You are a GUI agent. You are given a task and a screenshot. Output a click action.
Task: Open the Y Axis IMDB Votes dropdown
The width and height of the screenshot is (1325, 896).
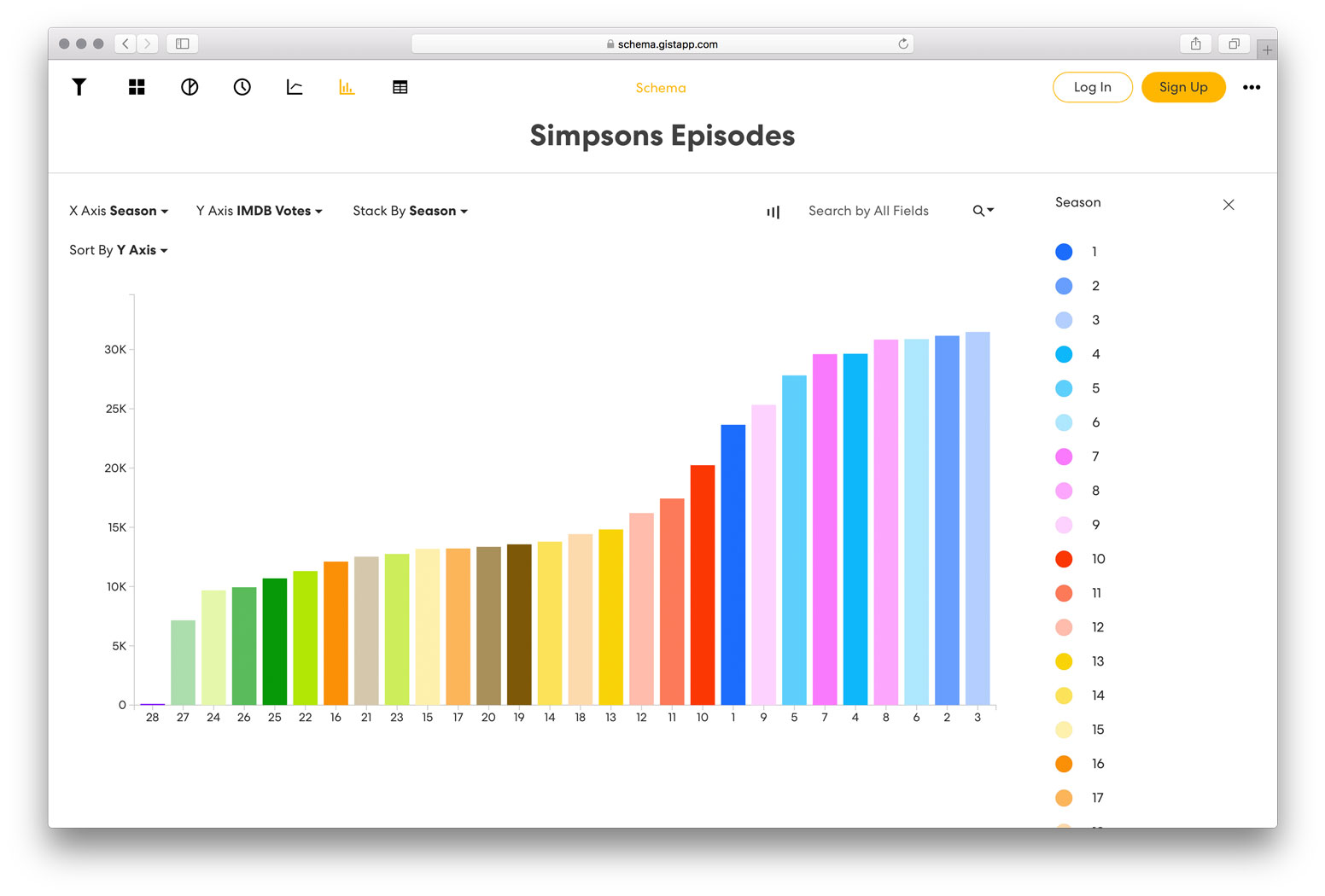coord(260,211)
